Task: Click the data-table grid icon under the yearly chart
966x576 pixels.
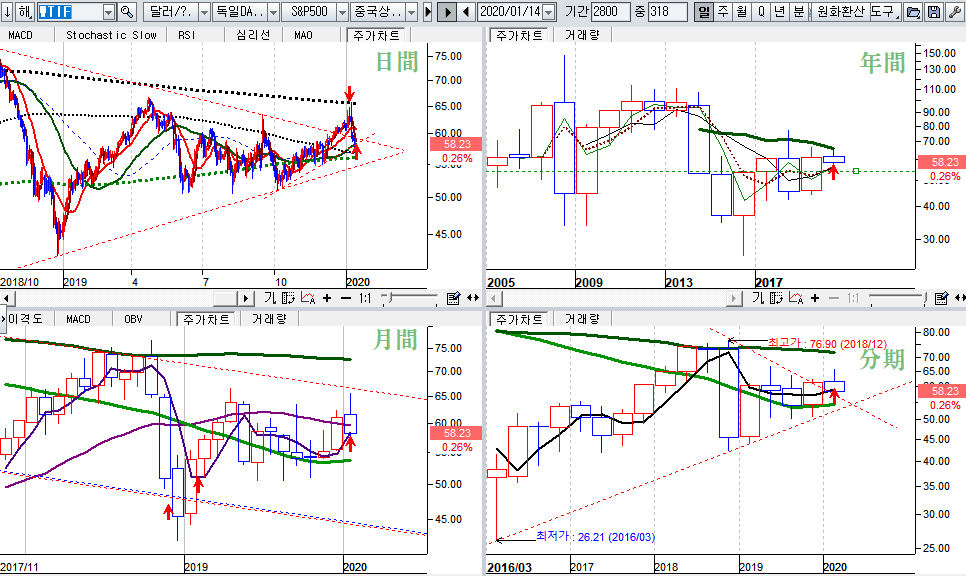Action: click(776, 298)
